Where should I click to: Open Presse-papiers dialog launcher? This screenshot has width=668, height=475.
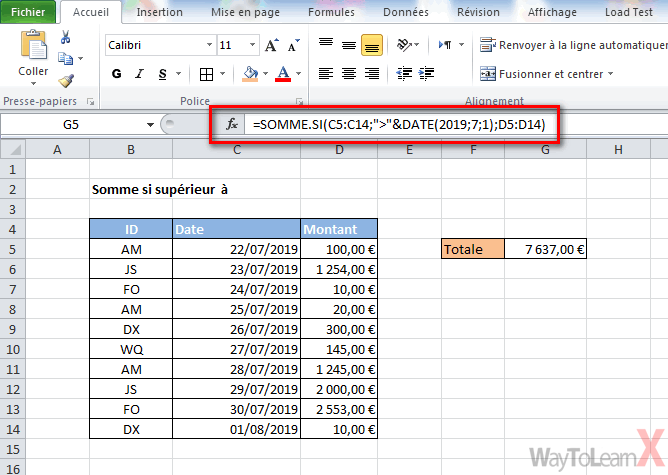pos(90,101)
